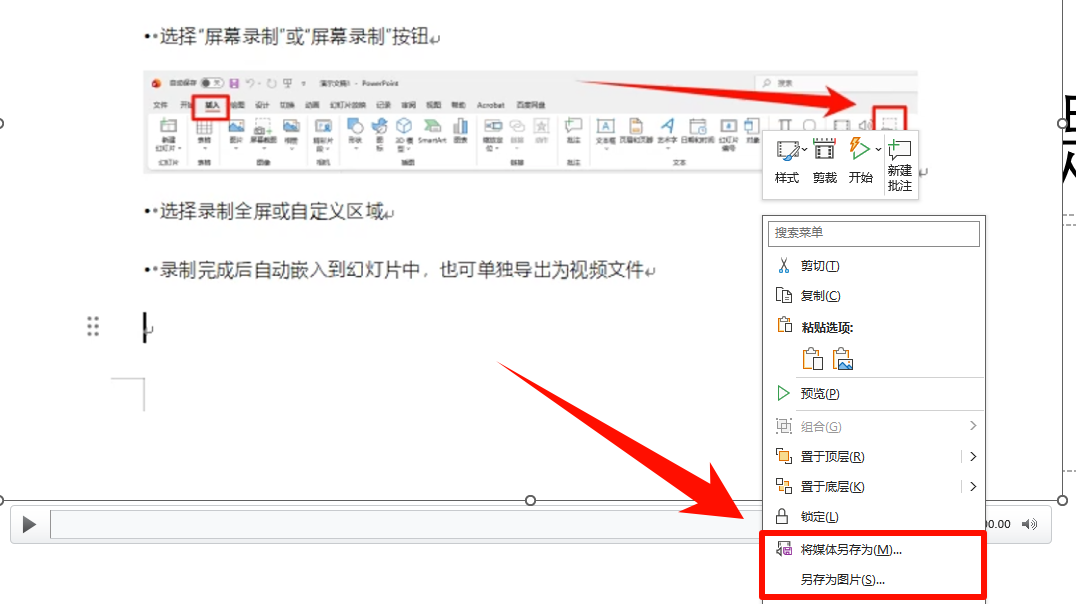Click the six-dot paragraph drag handle
The height and width of the screenshot is (604, 1076).
pos(93,326)
